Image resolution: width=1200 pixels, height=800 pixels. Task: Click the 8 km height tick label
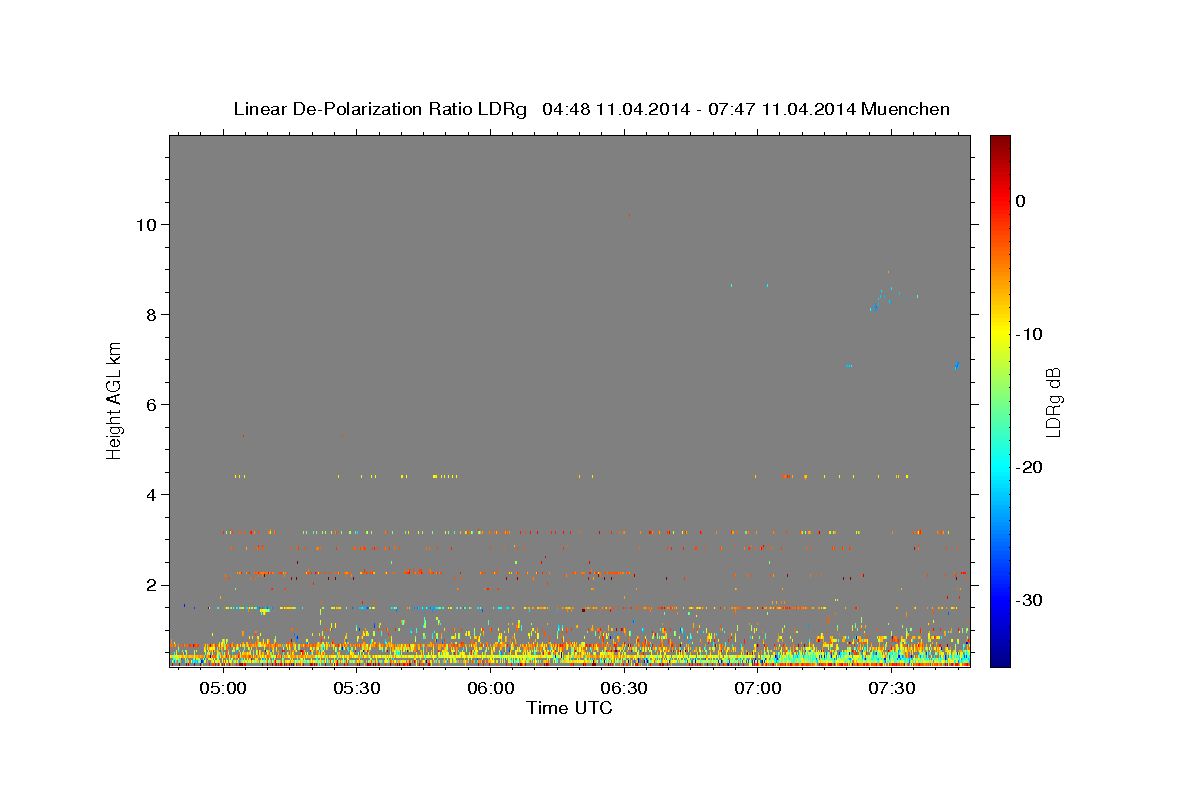point(150,315)
